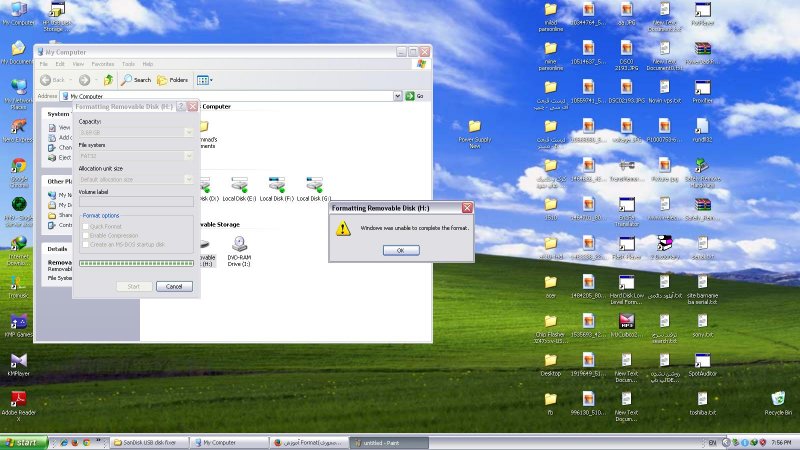
Task: Toggle the Enable Compression checkbox
Action: [86, 236]
